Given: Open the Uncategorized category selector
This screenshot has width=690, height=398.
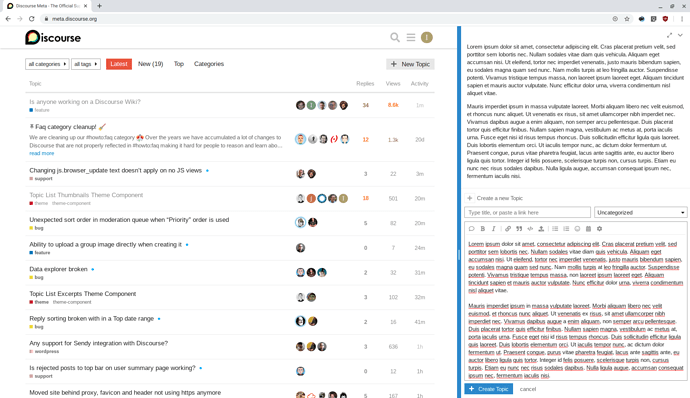Looking at the screenshot, I should (640, 212).
